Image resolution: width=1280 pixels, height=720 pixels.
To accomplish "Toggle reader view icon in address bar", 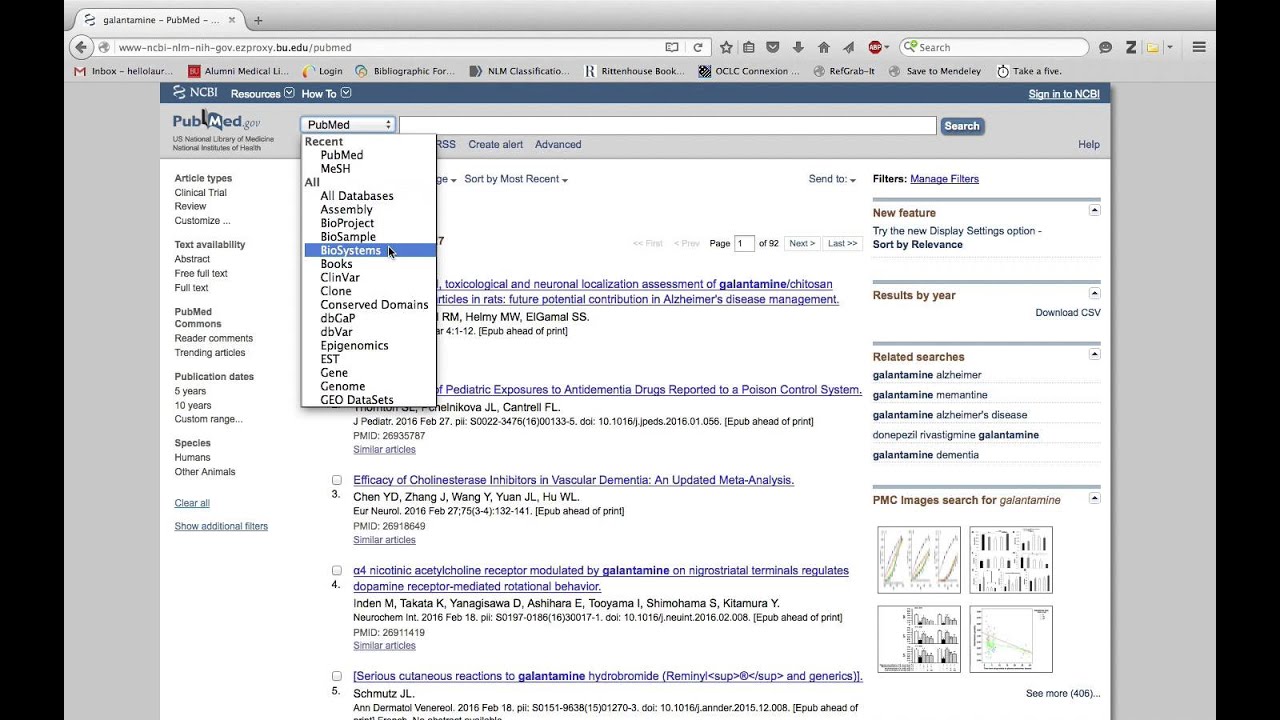I will coord(672,47).
